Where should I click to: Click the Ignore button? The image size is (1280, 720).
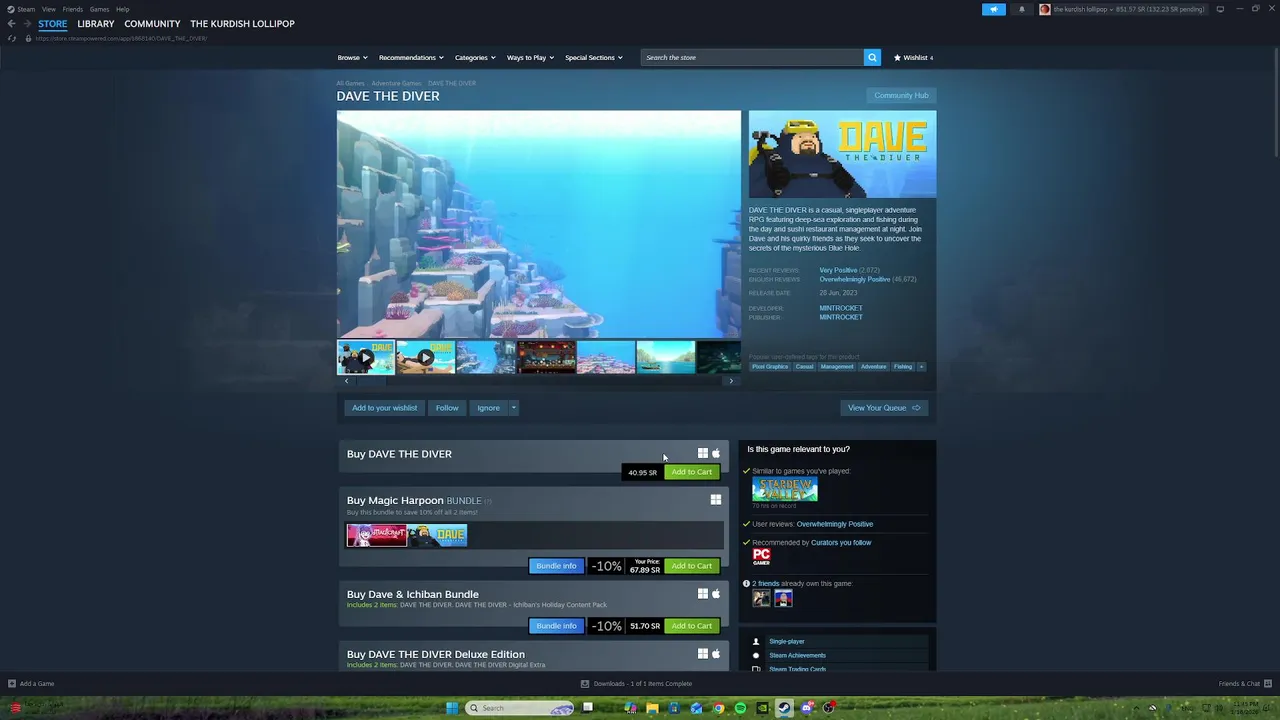[x=488, y=408]
